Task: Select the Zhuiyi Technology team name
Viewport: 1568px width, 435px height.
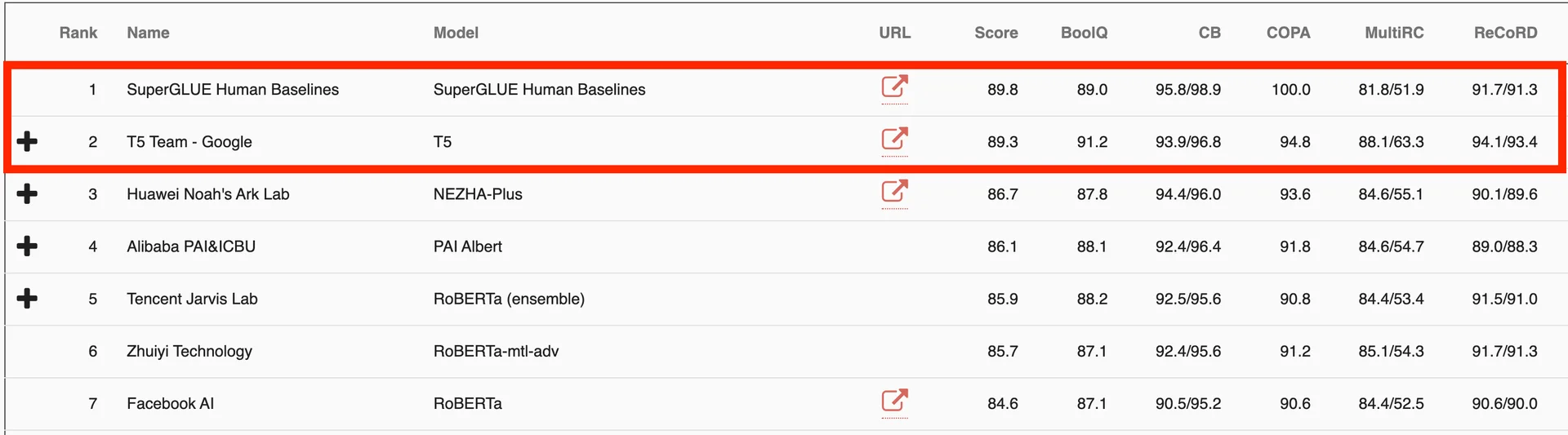Action: click(189, 351)
